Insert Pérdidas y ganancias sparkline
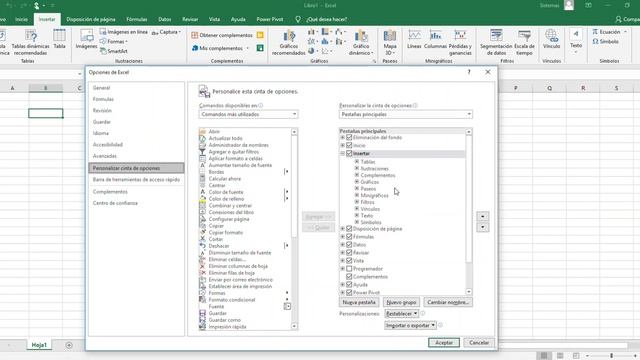This screenshot has width=640, height=360. (x=460, y=42)
